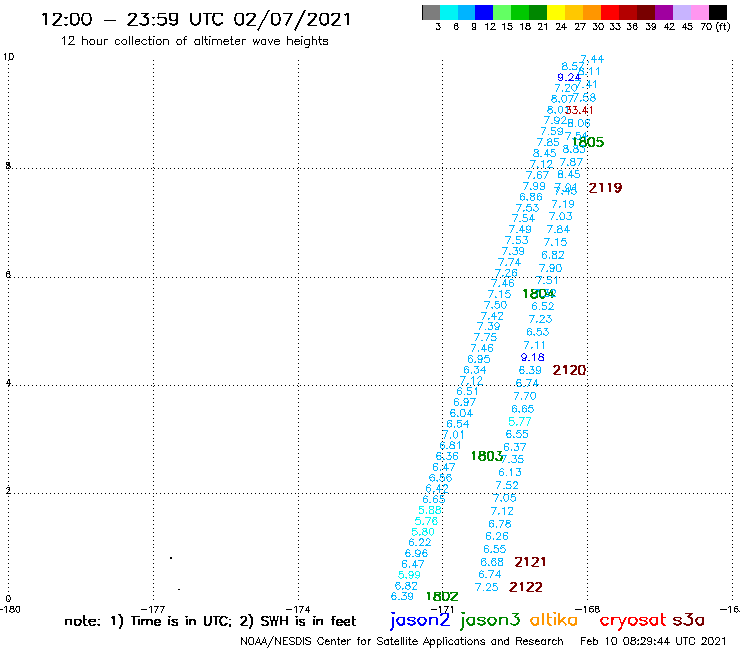
Task: Click the cyan 5.88 value
Action: [429, 510]
